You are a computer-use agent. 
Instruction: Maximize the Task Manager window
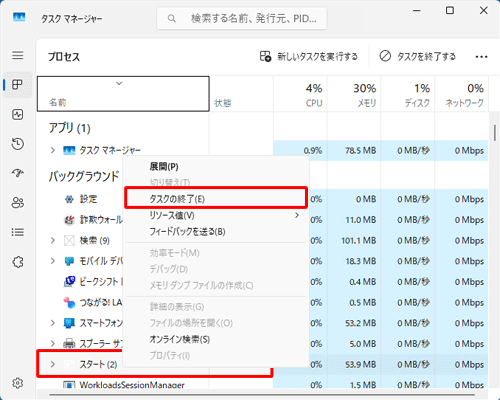(x=450, y=10)
